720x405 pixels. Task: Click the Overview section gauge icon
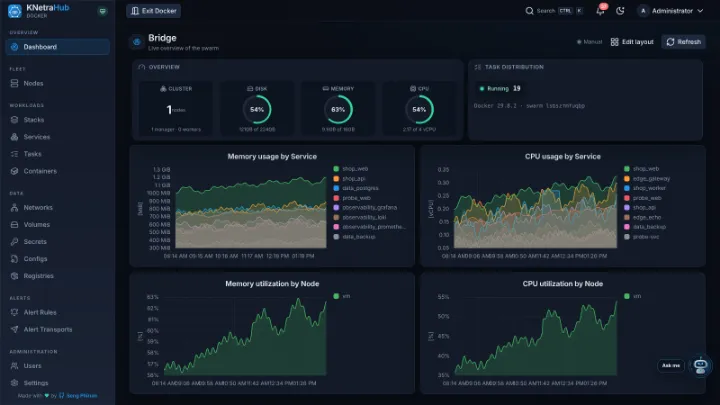tap(141, 67)
